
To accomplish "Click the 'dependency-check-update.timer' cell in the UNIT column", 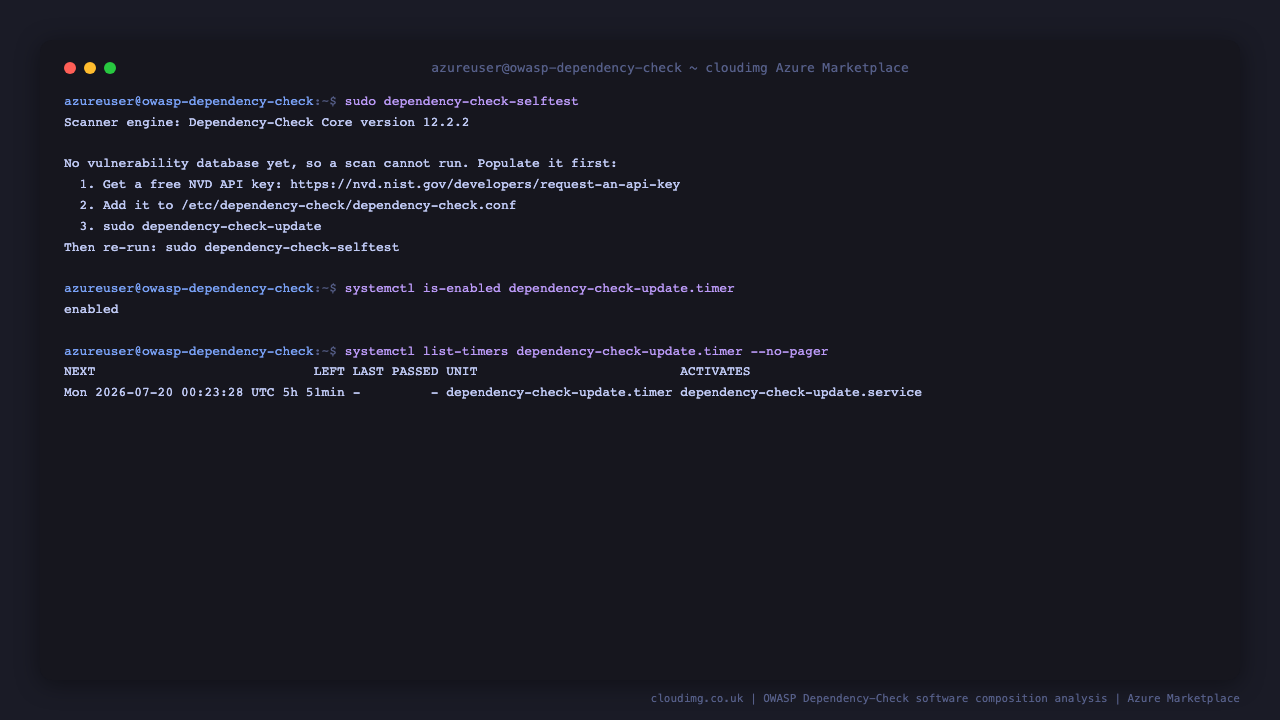I will [559, 393].
